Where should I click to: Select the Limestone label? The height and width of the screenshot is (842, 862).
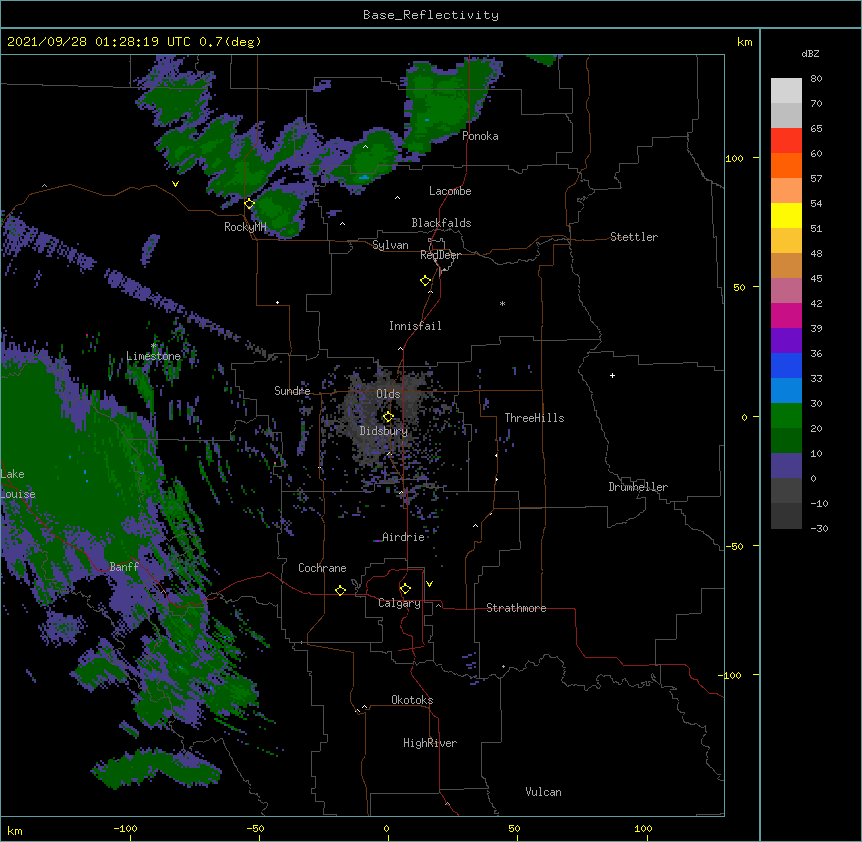click(153, 356)
